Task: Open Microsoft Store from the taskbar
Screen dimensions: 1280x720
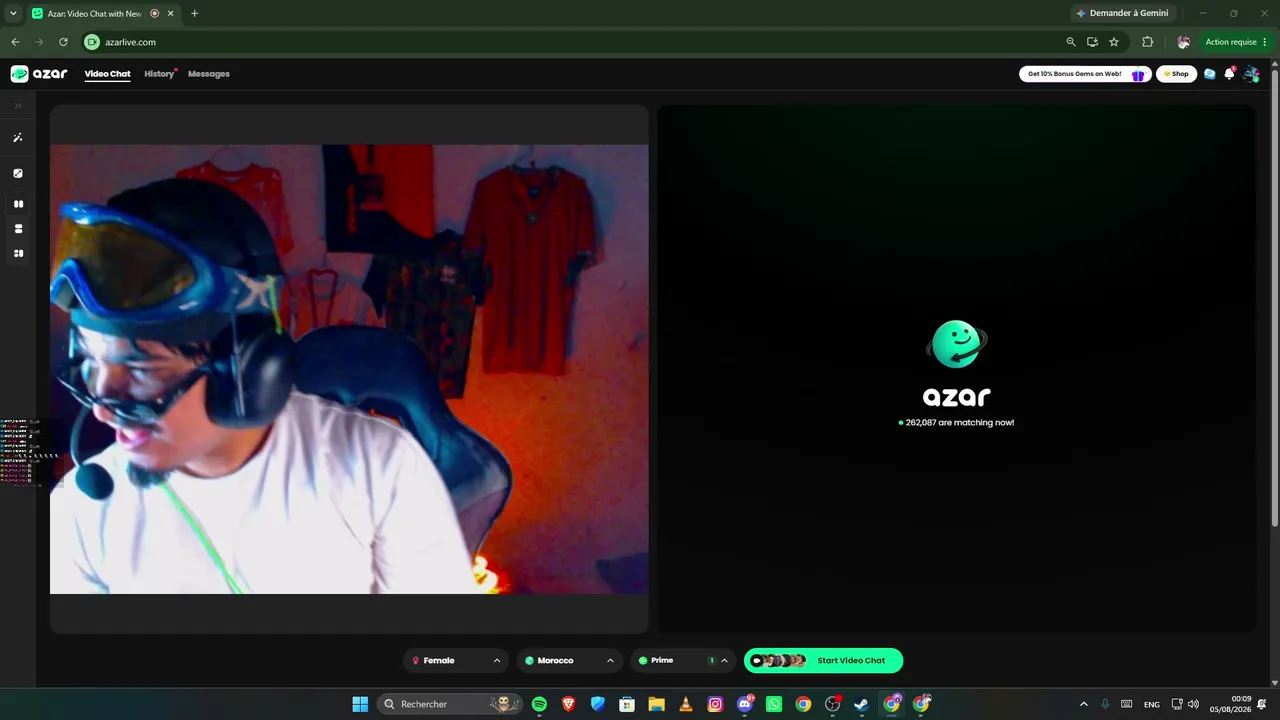Action: coord(627,704)
